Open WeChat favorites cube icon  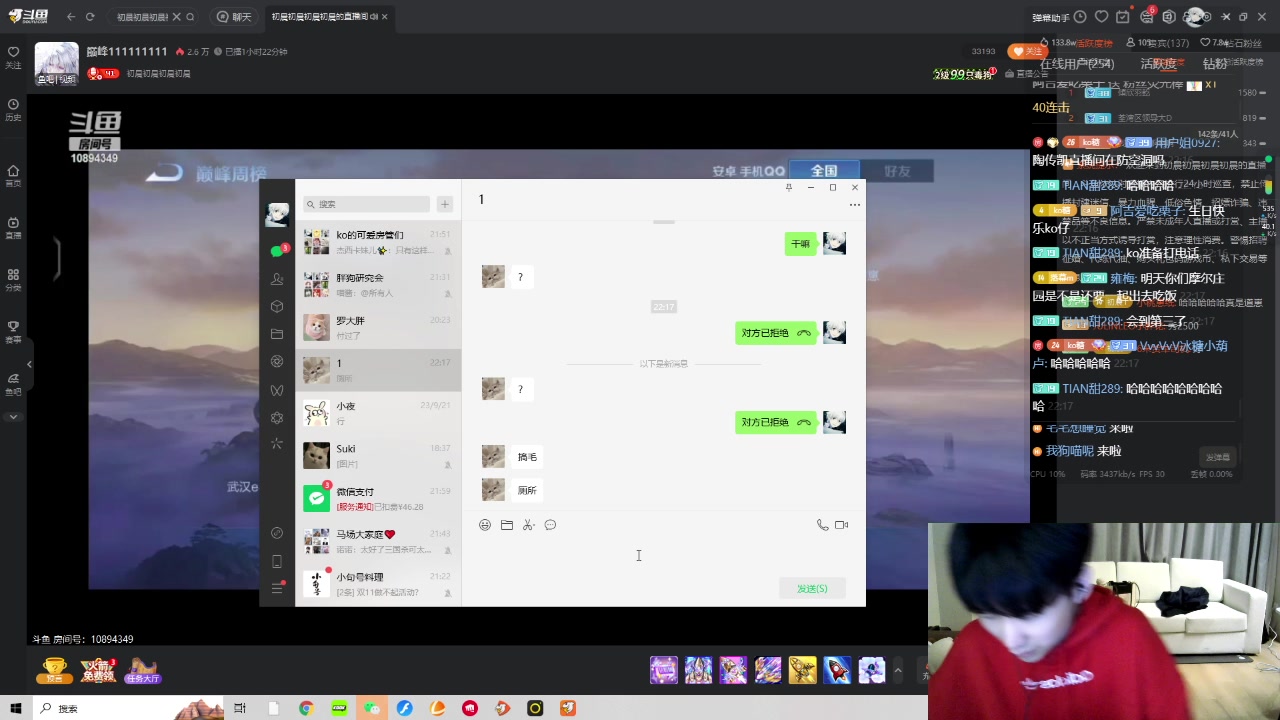point(277,306)
